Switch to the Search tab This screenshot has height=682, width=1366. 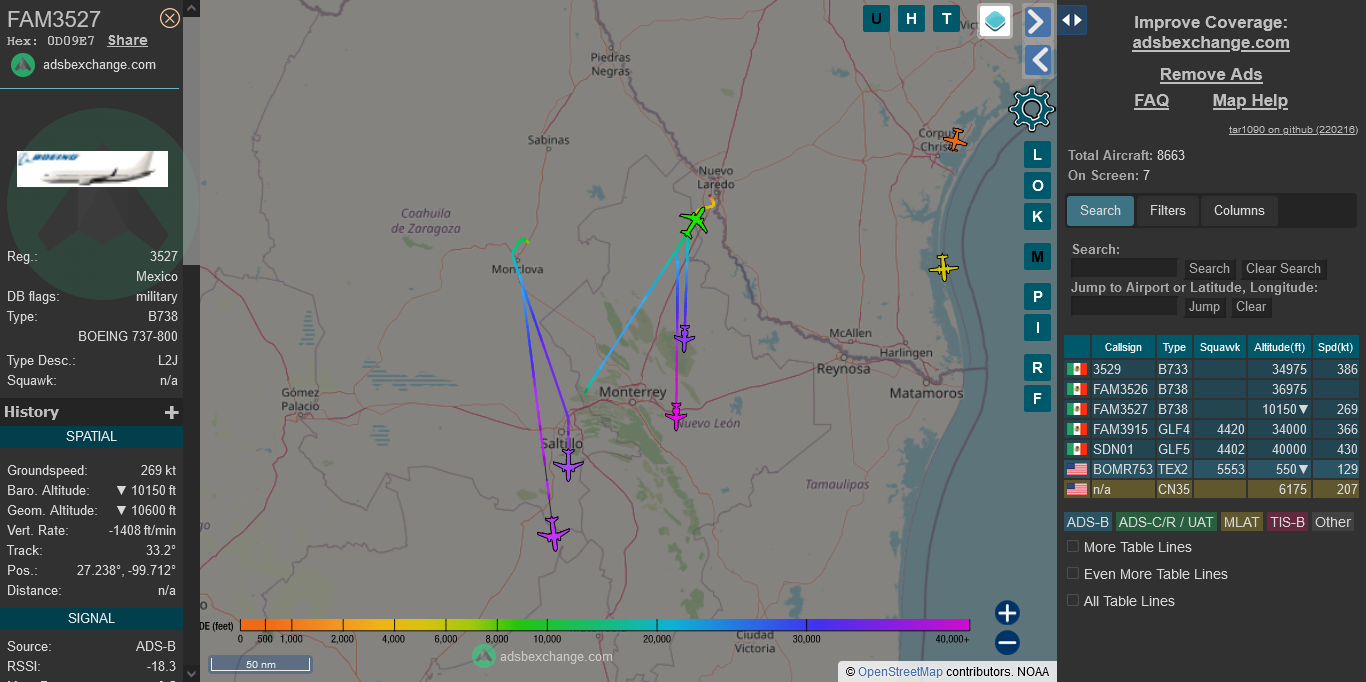(x=1100, y=211)
